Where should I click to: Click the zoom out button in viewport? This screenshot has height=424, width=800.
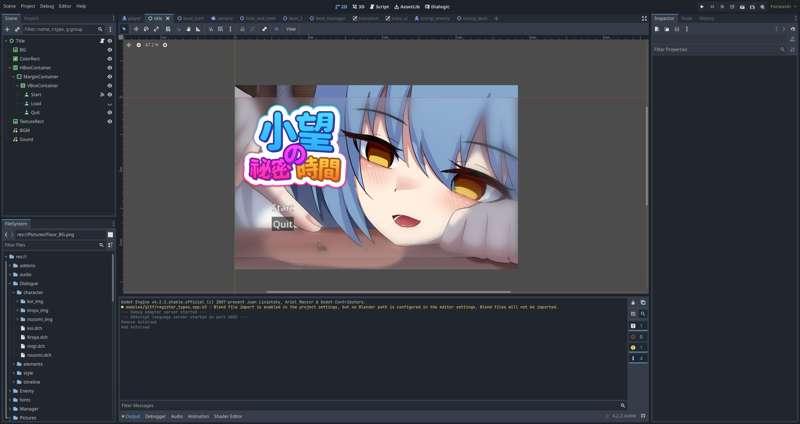click(x=139, y=45)
